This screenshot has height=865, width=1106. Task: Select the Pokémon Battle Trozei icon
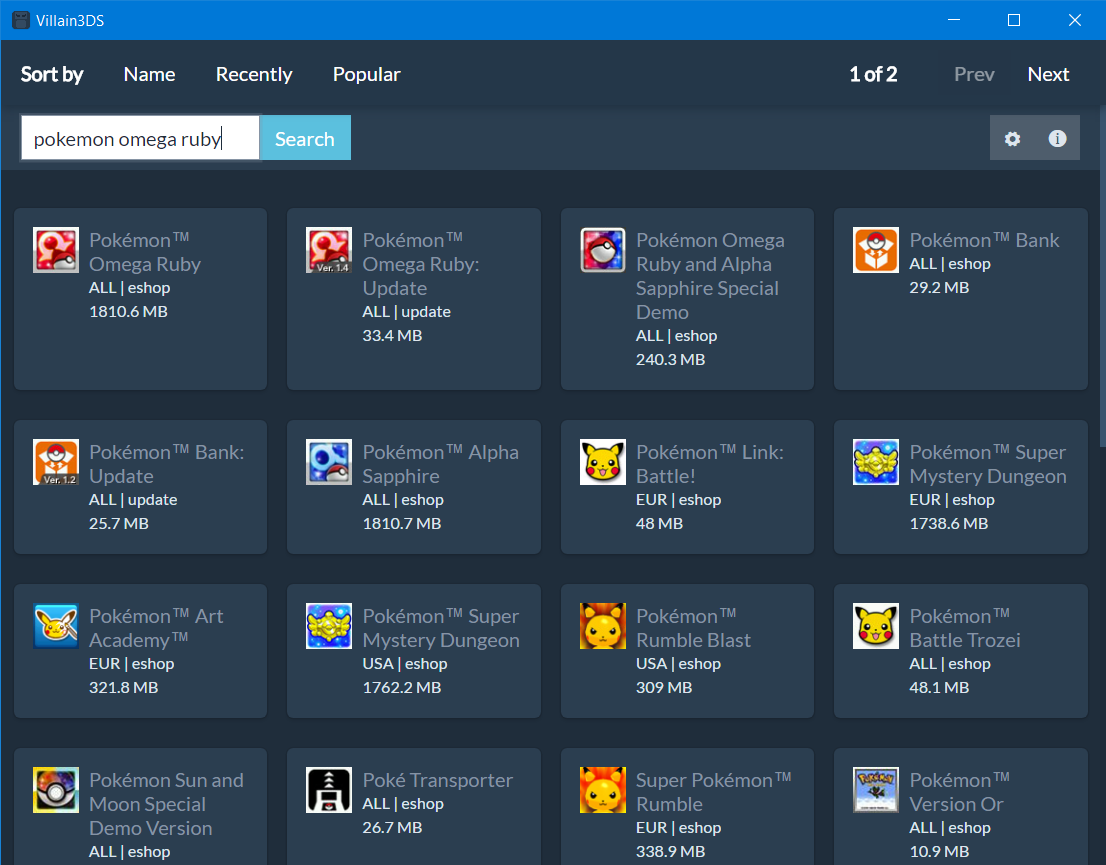pos(875,626)
